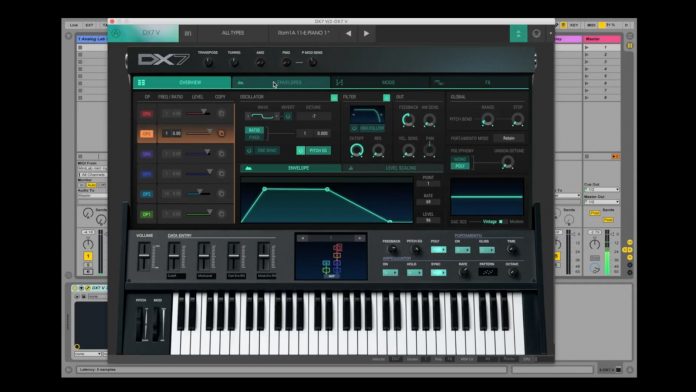Click the filter Cutoff knob
Image resolution: width=696 pixels, height=392 pixels.
coord(356,150)
